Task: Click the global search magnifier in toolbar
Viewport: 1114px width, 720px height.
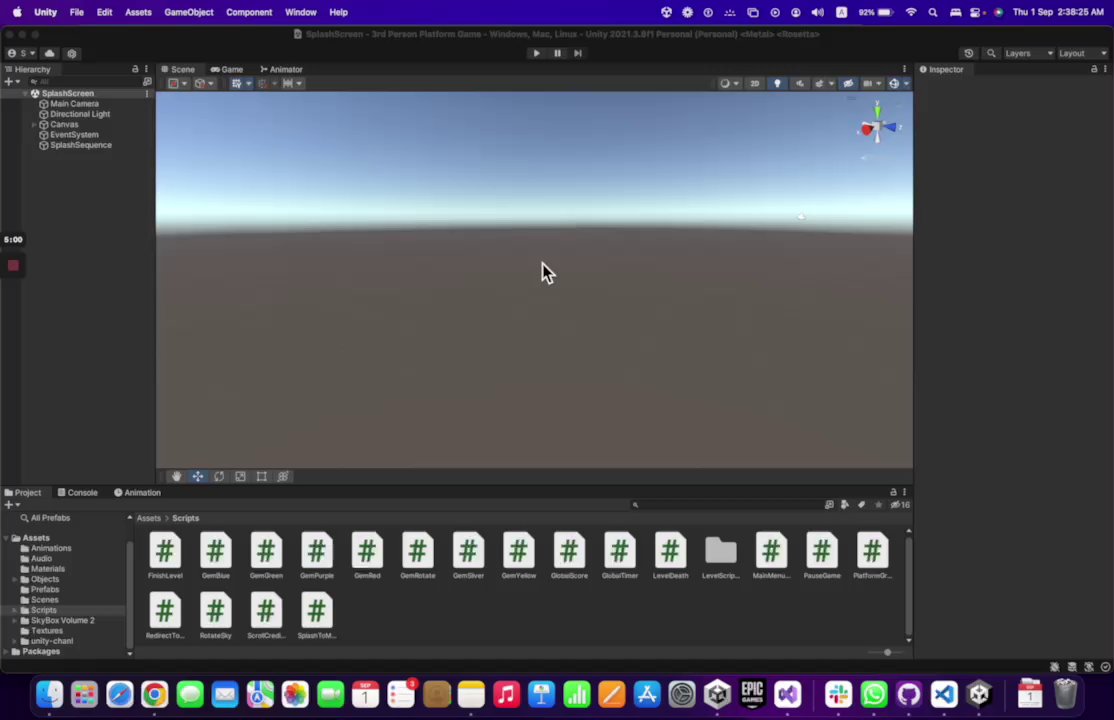Action: coord(991,53)
